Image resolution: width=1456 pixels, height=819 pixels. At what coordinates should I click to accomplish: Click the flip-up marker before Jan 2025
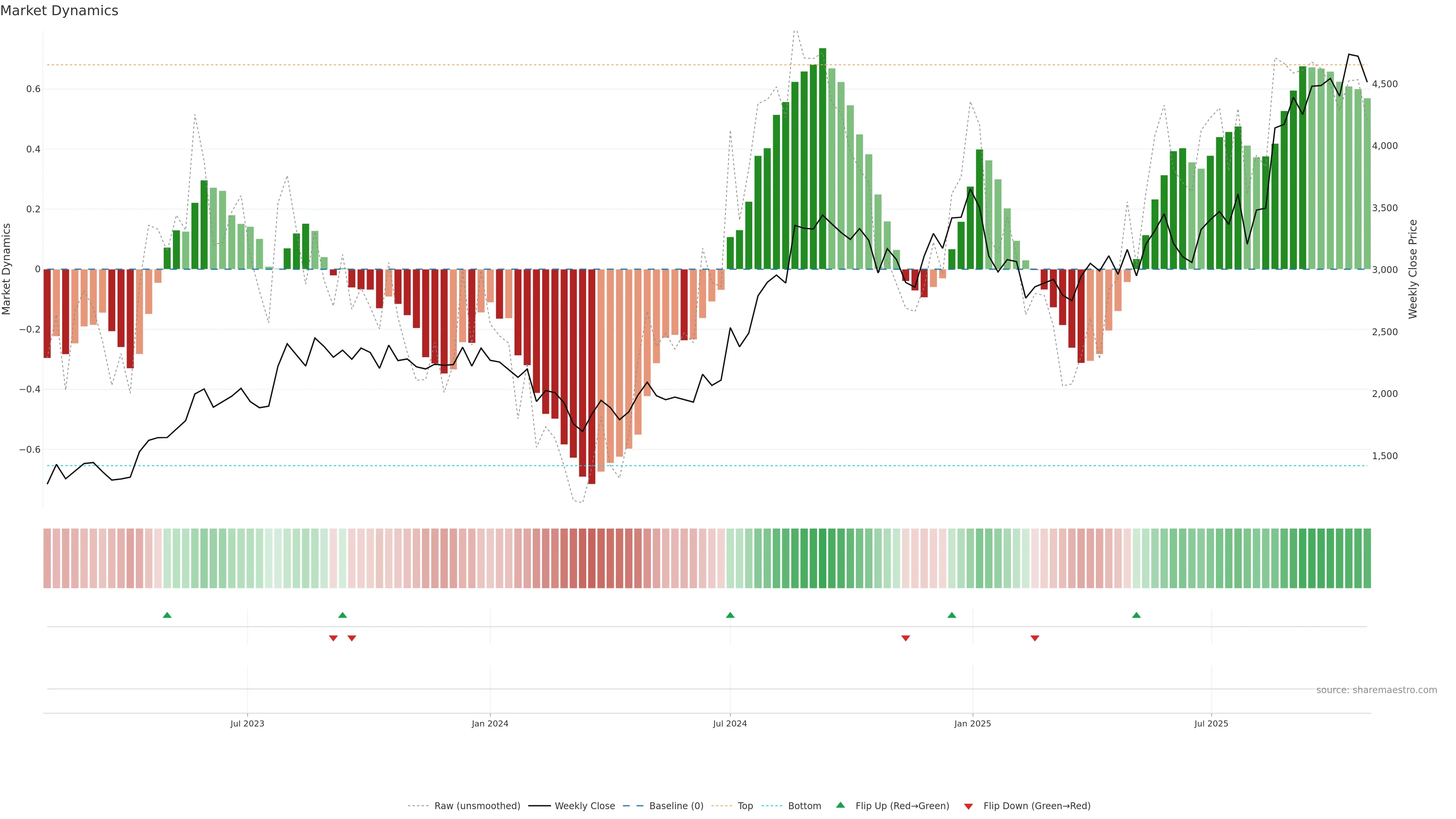[x=951, y=615]
